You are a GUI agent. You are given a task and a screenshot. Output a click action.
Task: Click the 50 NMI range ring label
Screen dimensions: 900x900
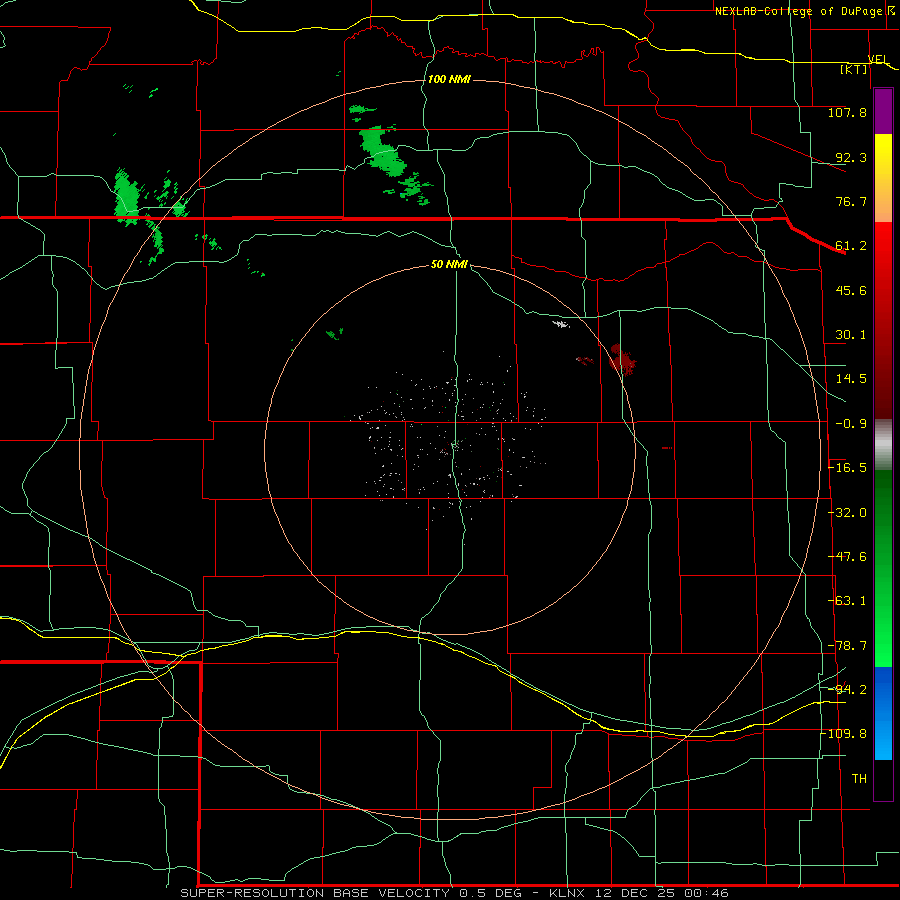(x=449, y=265)
